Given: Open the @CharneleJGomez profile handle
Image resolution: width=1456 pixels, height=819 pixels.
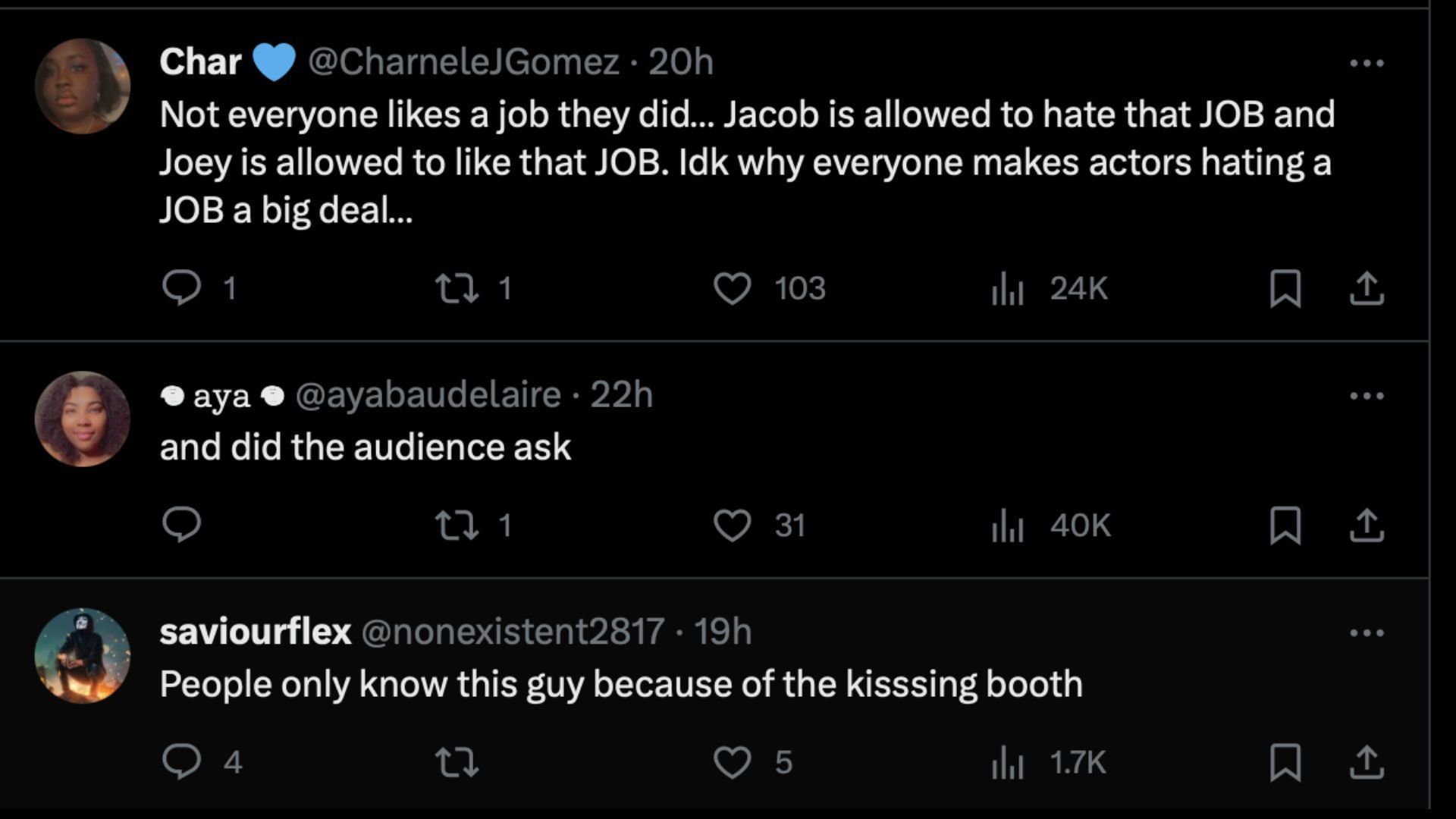Looking at the screenshot, I should (463, 62).
